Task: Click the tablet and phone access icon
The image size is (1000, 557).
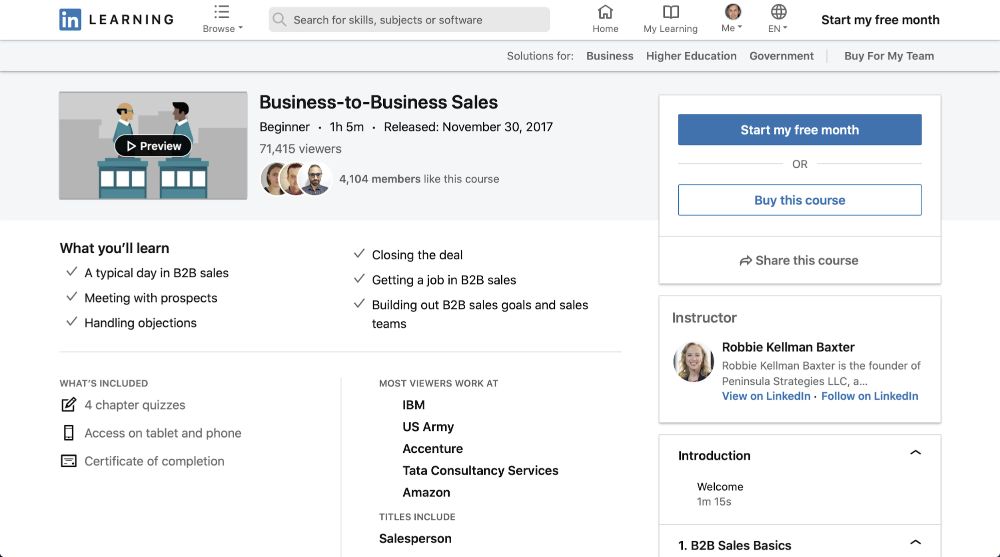Action: 68,433
